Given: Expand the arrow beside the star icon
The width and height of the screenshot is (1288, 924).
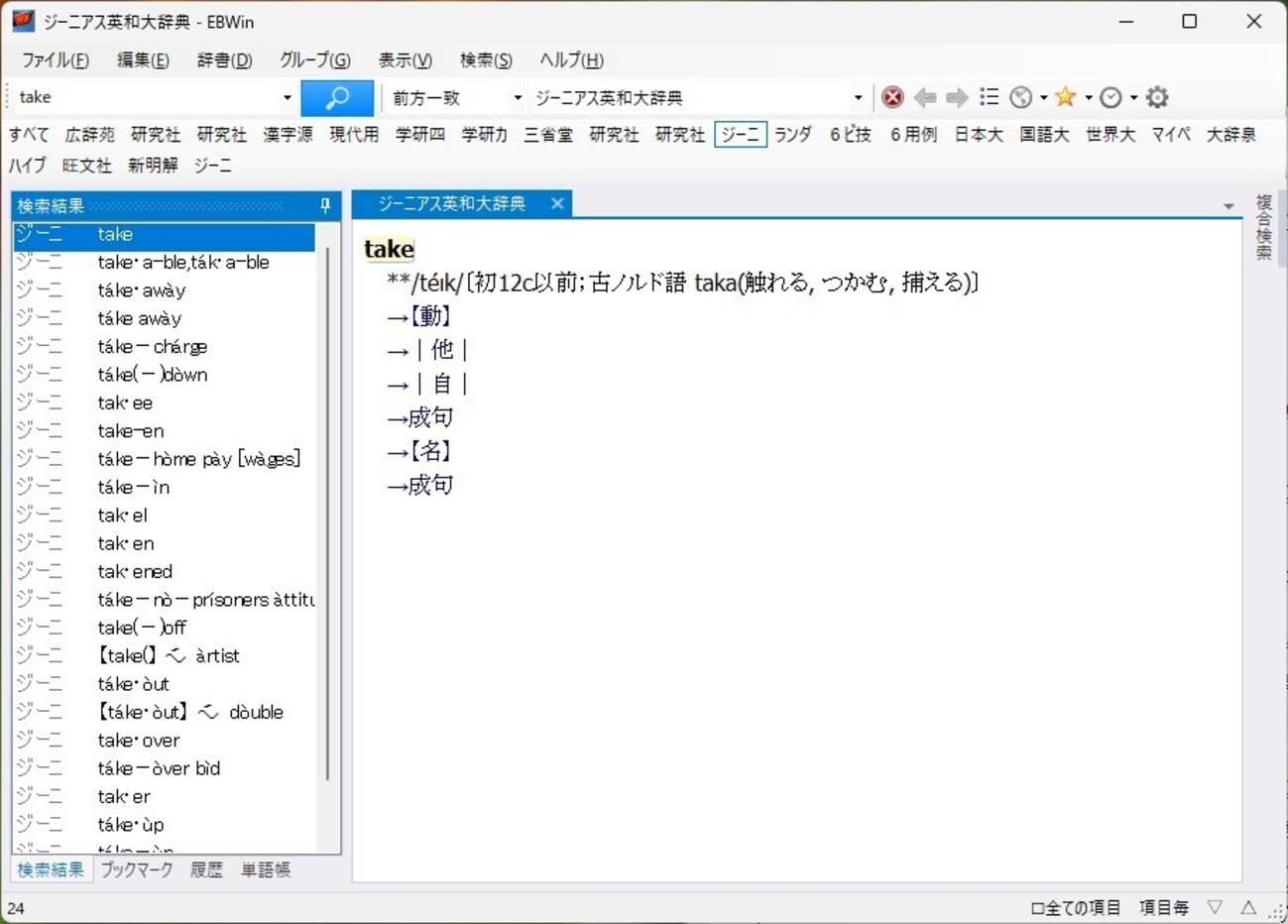Looking at the screenshot, I should click(1088, 97).
